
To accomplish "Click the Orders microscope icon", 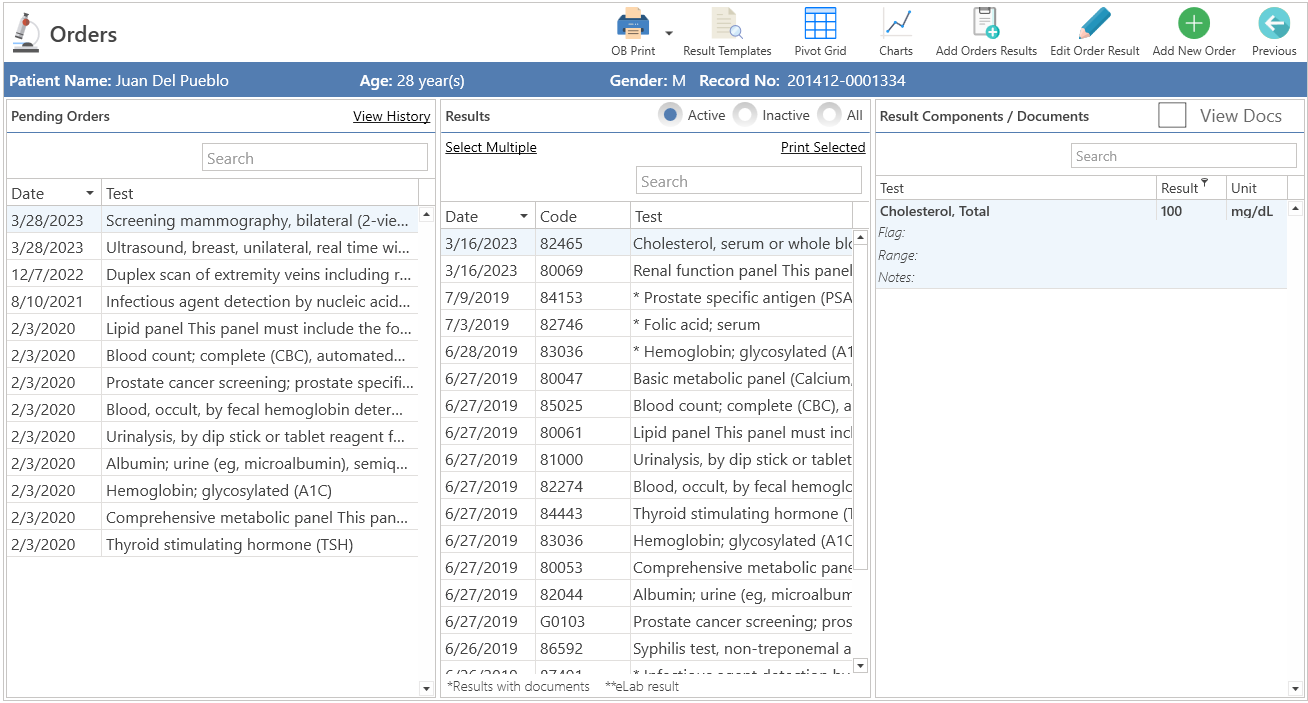I will [25, 33].
